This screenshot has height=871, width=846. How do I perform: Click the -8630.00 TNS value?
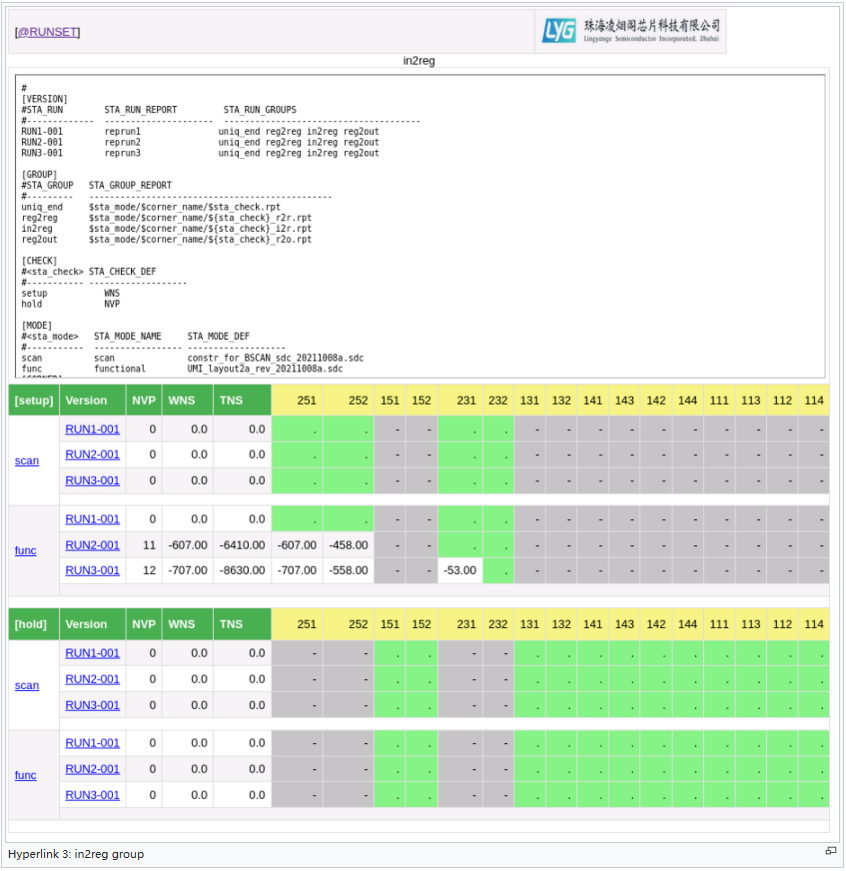[x=242, y=571]
